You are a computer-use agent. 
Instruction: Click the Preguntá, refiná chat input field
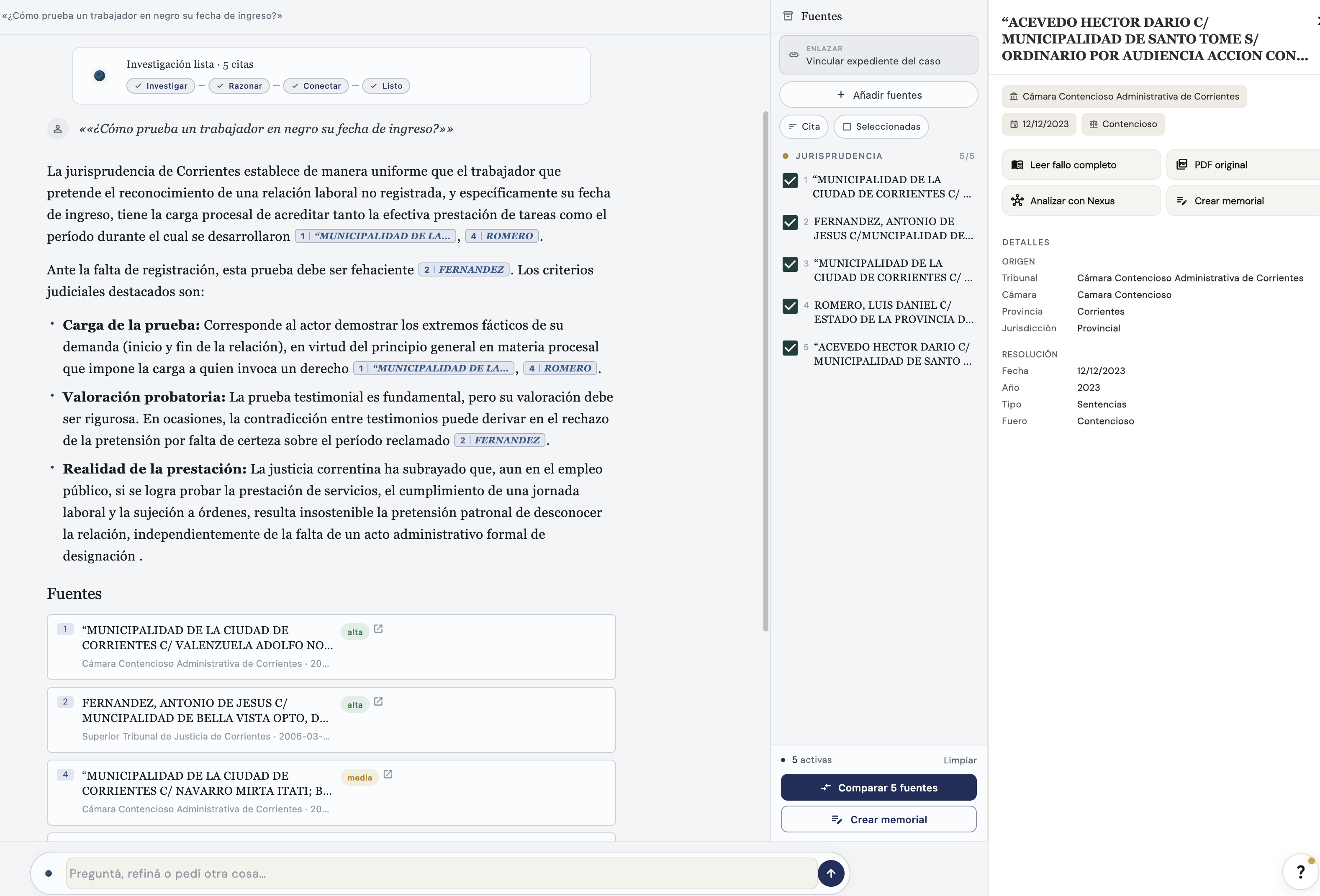[x=441, y=873]
